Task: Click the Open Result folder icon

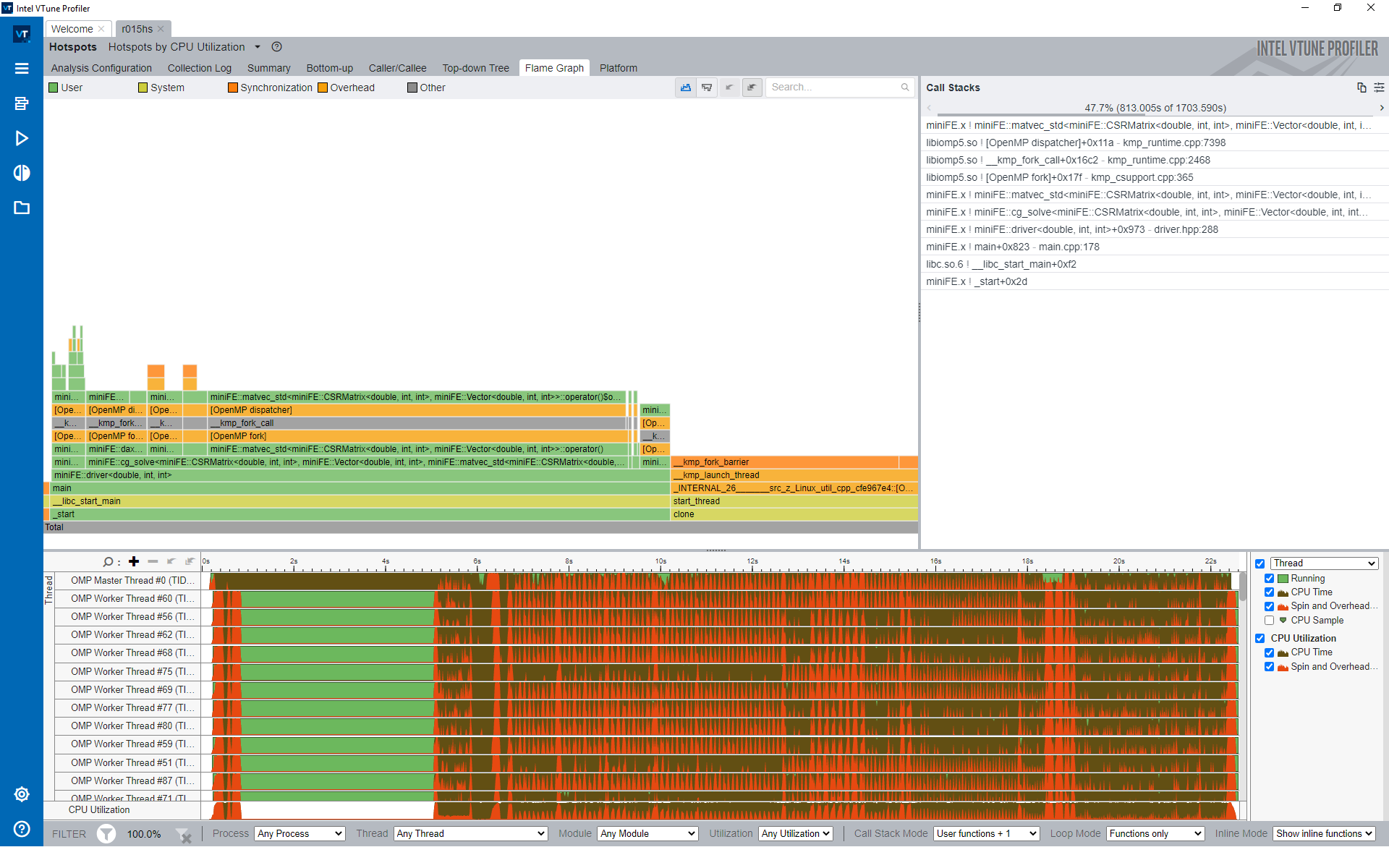Action: coord(22,208)
